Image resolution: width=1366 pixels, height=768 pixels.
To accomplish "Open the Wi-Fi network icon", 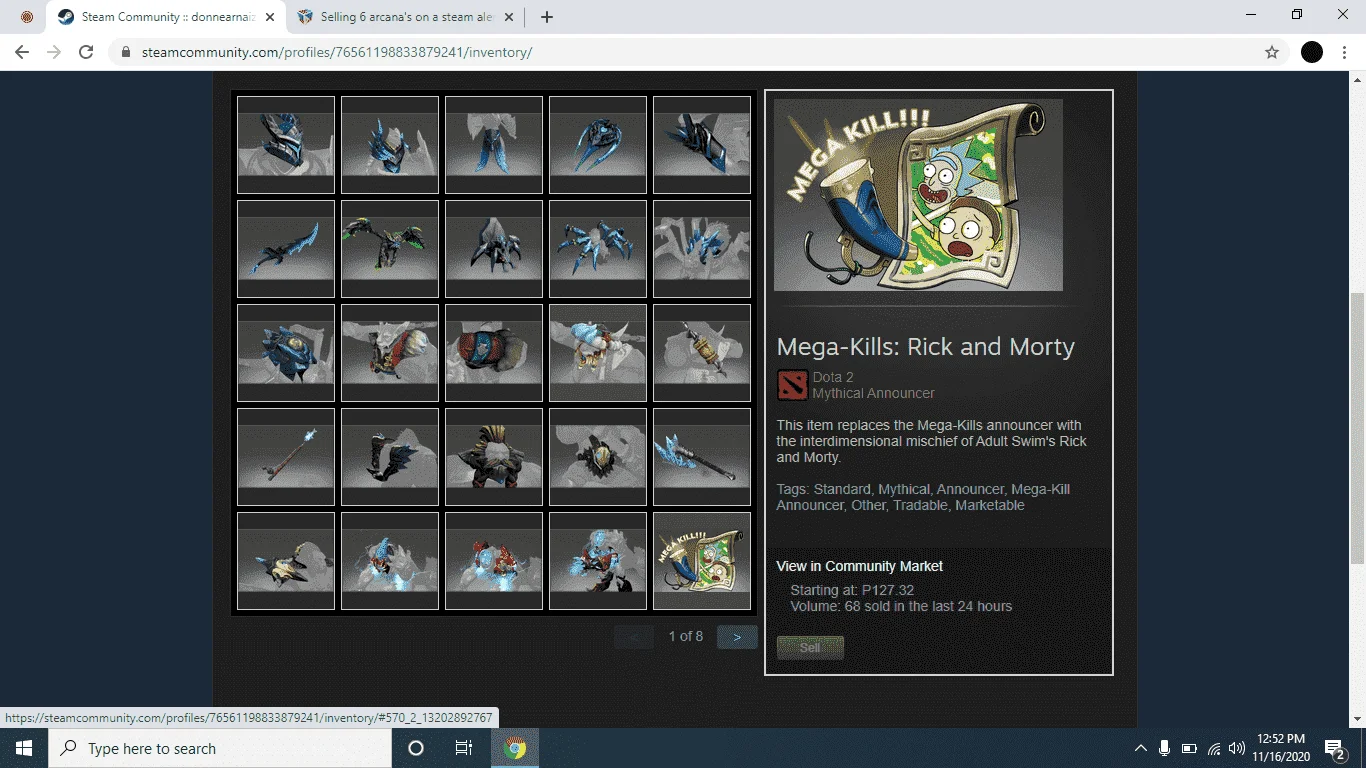I will coord(1214,748).
